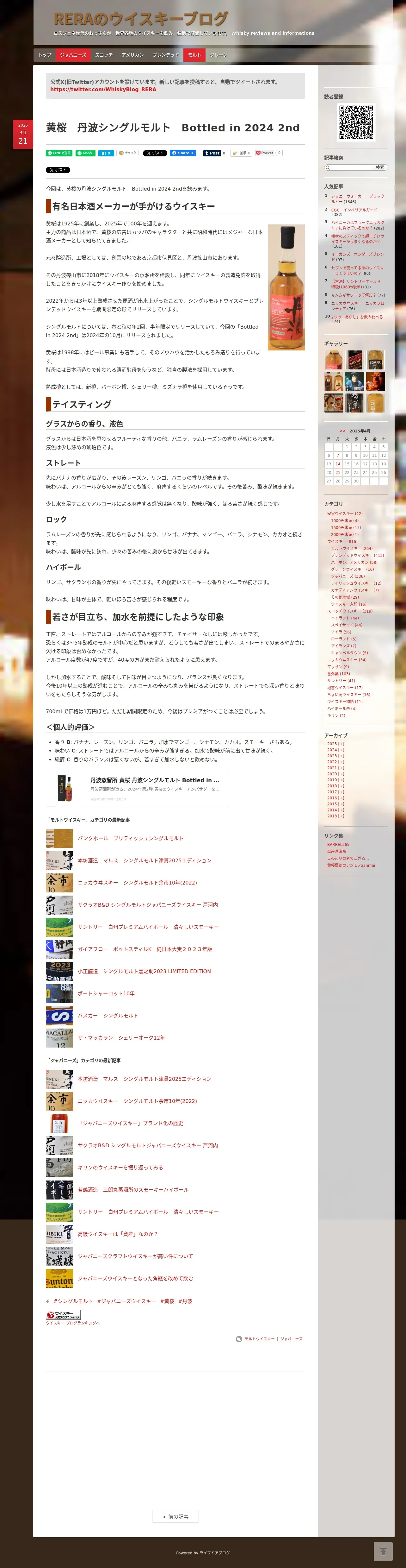Click the scroll-to-top arrow icon
This screenshot has width=406, height=1568.
pos(383,1551)
